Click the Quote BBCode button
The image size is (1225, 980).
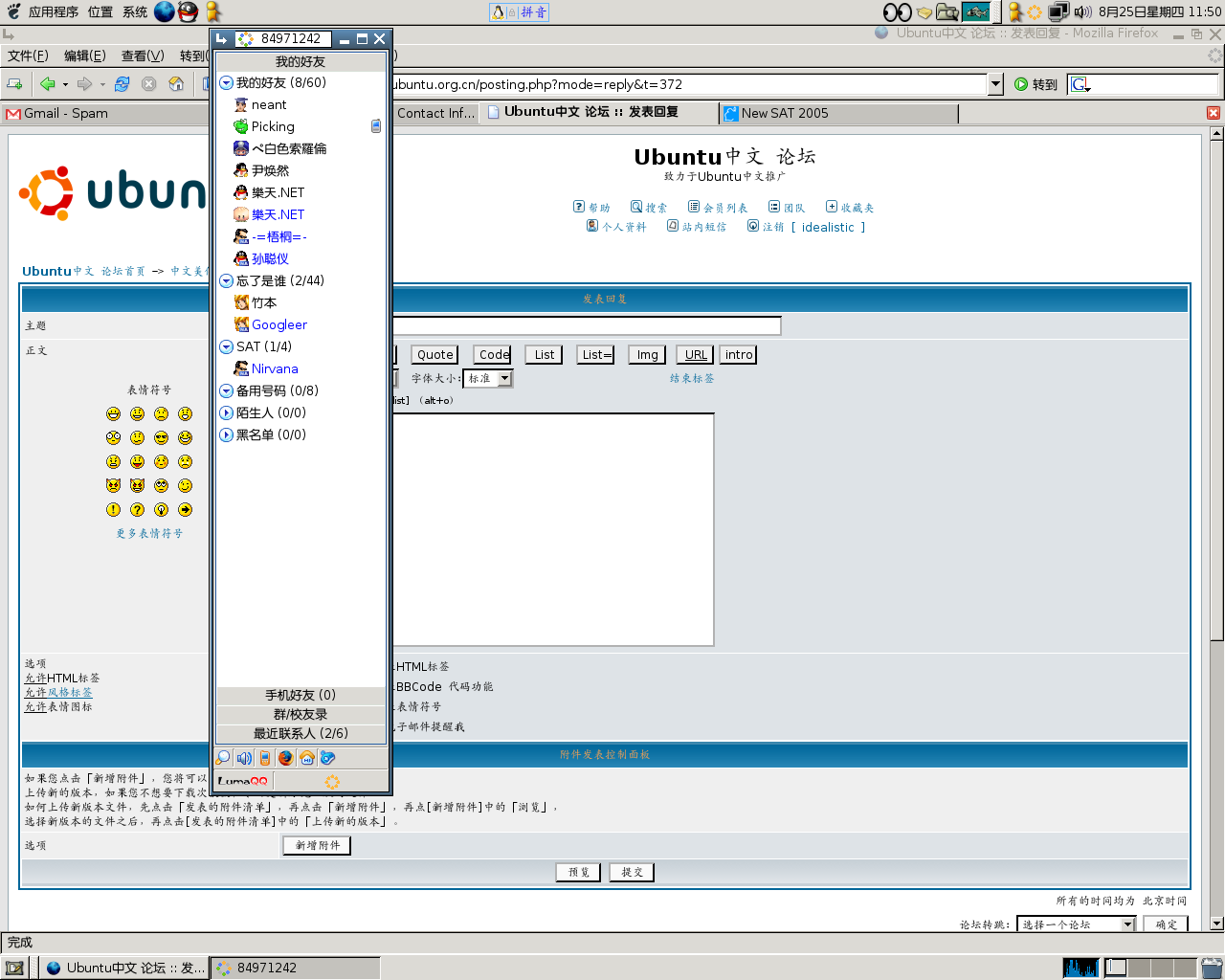pyautogui.click(x=435, y=354)
